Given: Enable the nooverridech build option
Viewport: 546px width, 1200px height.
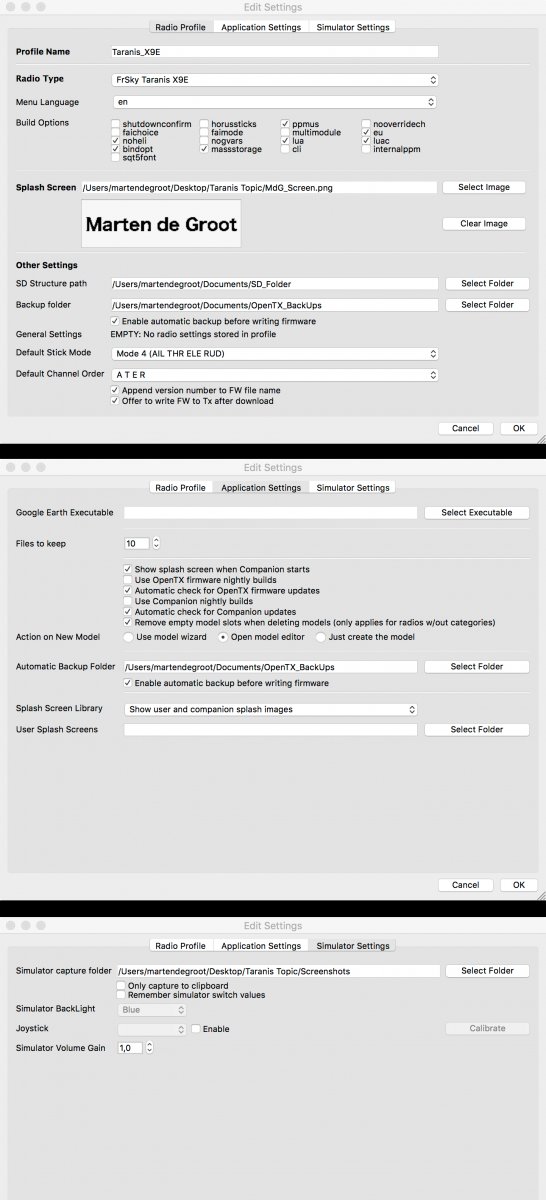Looking at the screenshot, I should (366, 124).
